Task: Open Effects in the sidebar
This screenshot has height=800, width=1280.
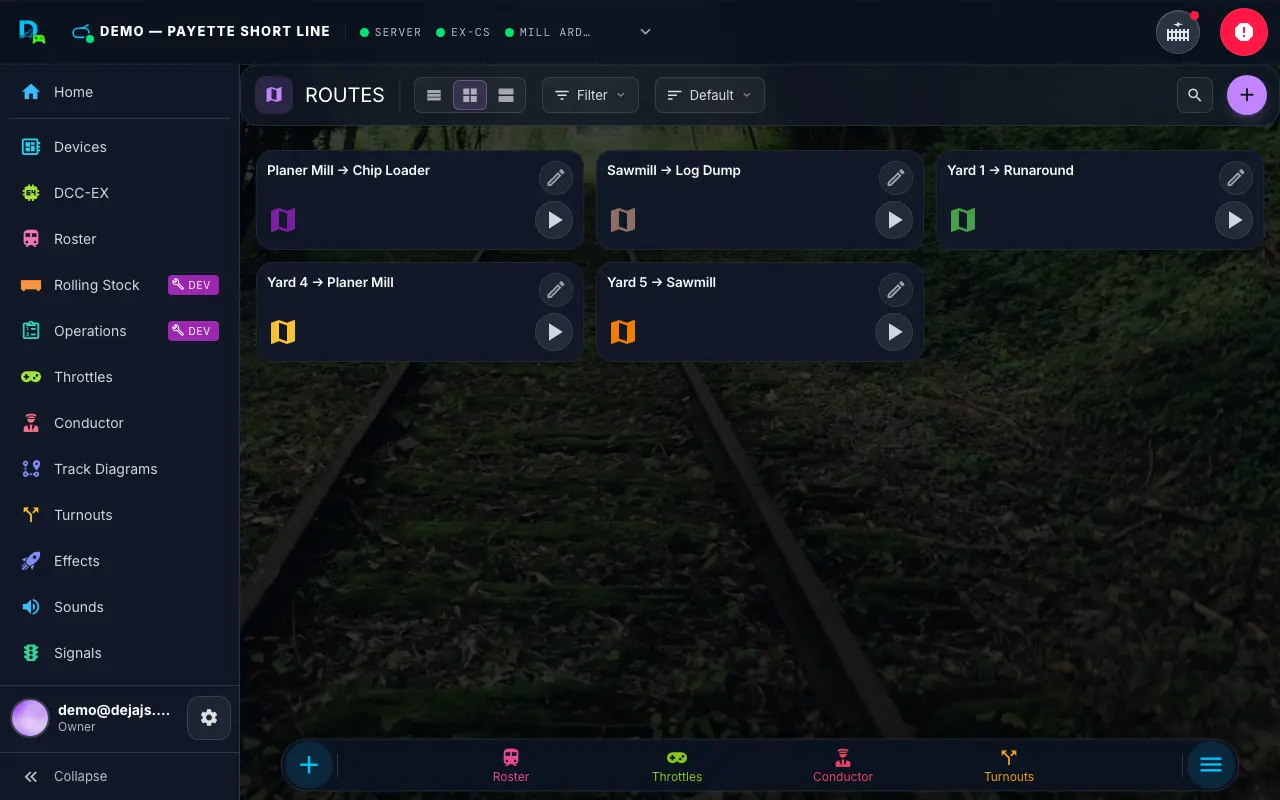Action: (119, 561)
